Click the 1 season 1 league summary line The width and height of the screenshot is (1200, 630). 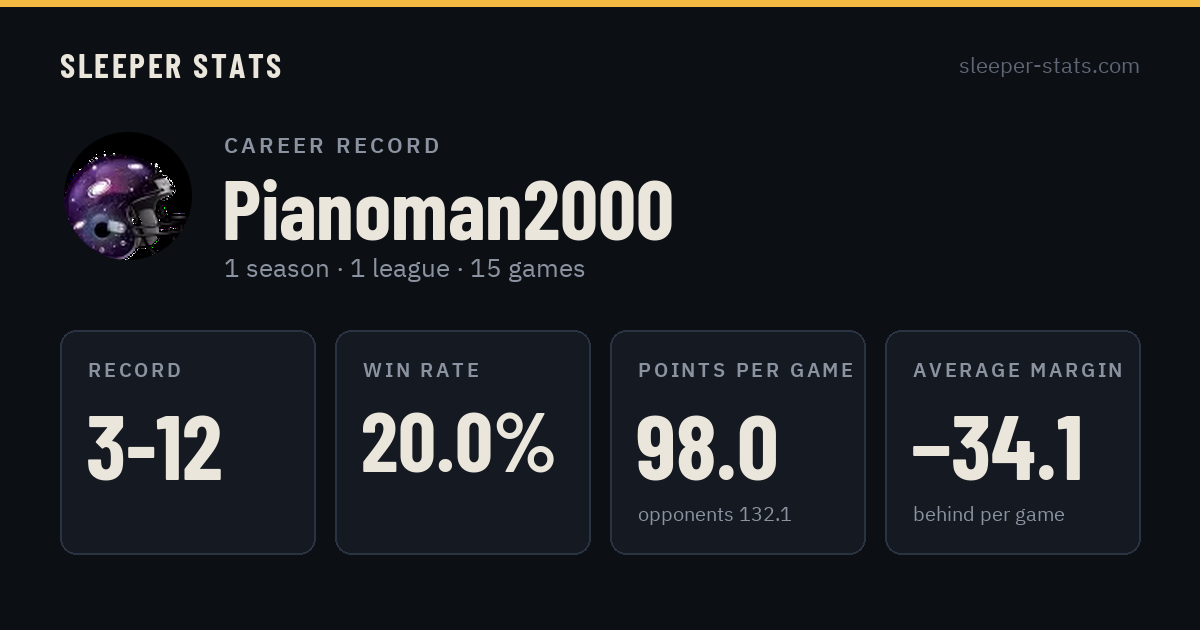pos(404,269)
